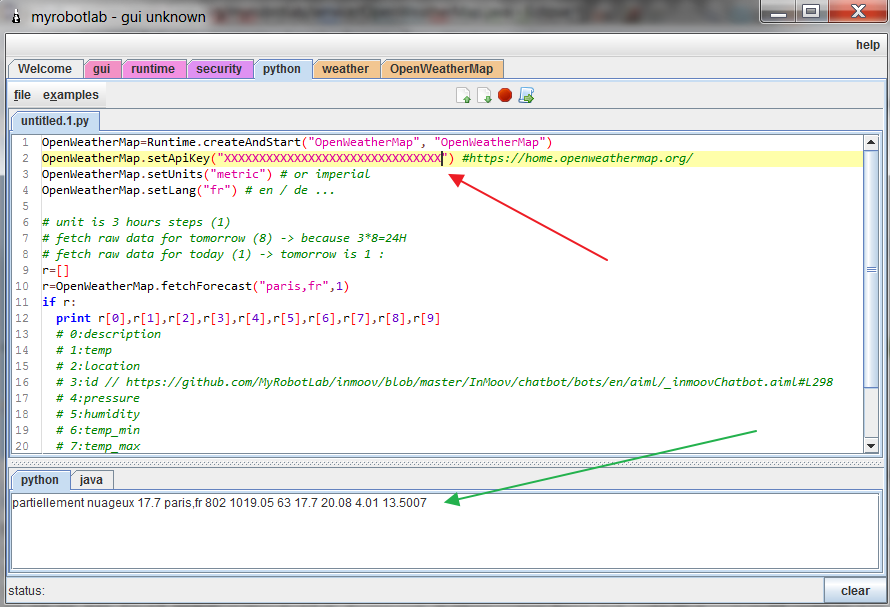Select the untitled.1.py file tab
Image resolution: width=890 pixels, height=607 pixels.
(55, 121)
